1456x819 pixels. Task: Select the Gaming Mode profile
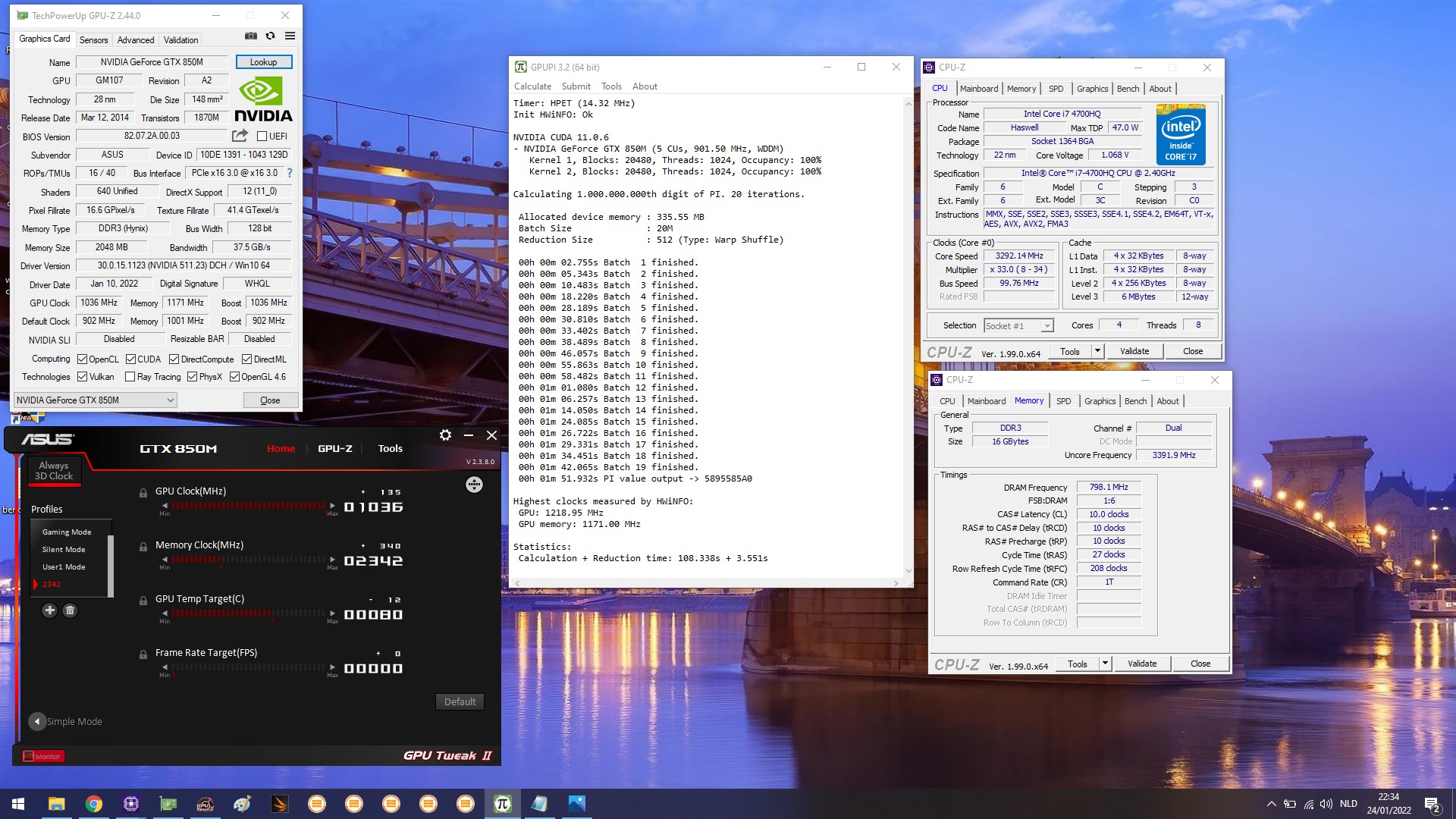(67, 532)
